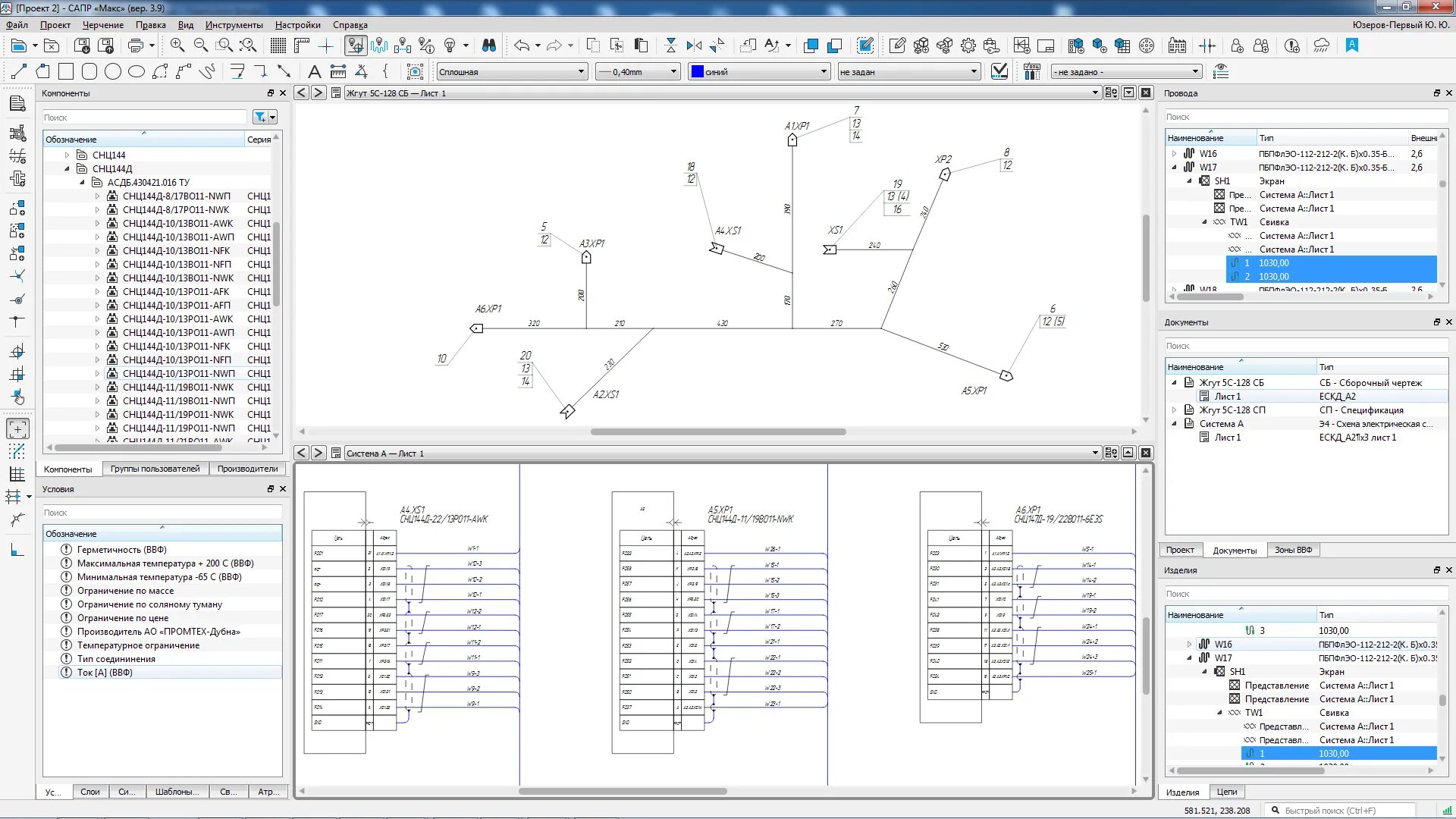The height and width of the screenshot is (819, 1456).
Task: Expand the СНЦ144 tree node
Action: coord(67,155)
